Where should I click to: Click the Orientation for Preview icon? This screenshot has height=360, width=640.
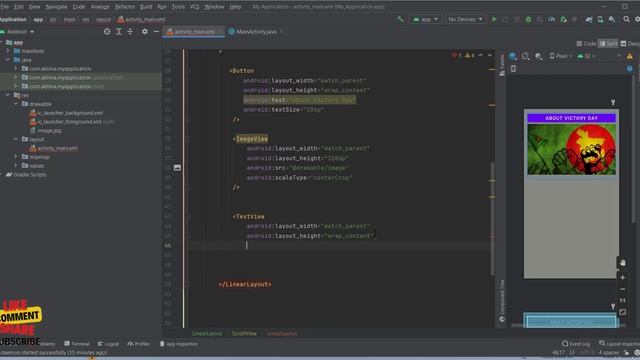point(526,56)
